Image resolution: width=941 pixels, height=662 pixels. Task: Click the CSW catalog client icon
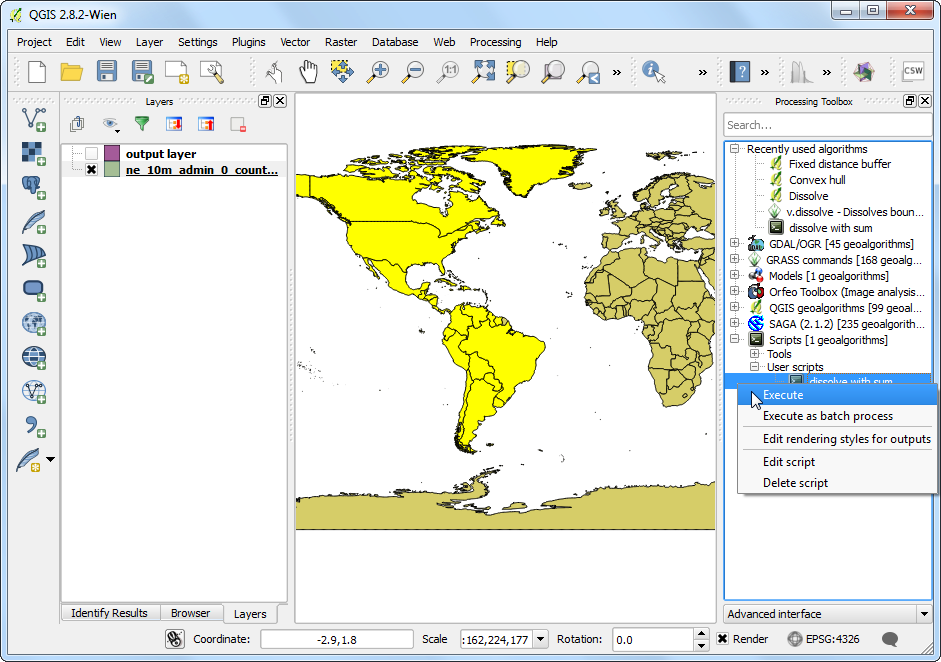[x=913, y=71]
